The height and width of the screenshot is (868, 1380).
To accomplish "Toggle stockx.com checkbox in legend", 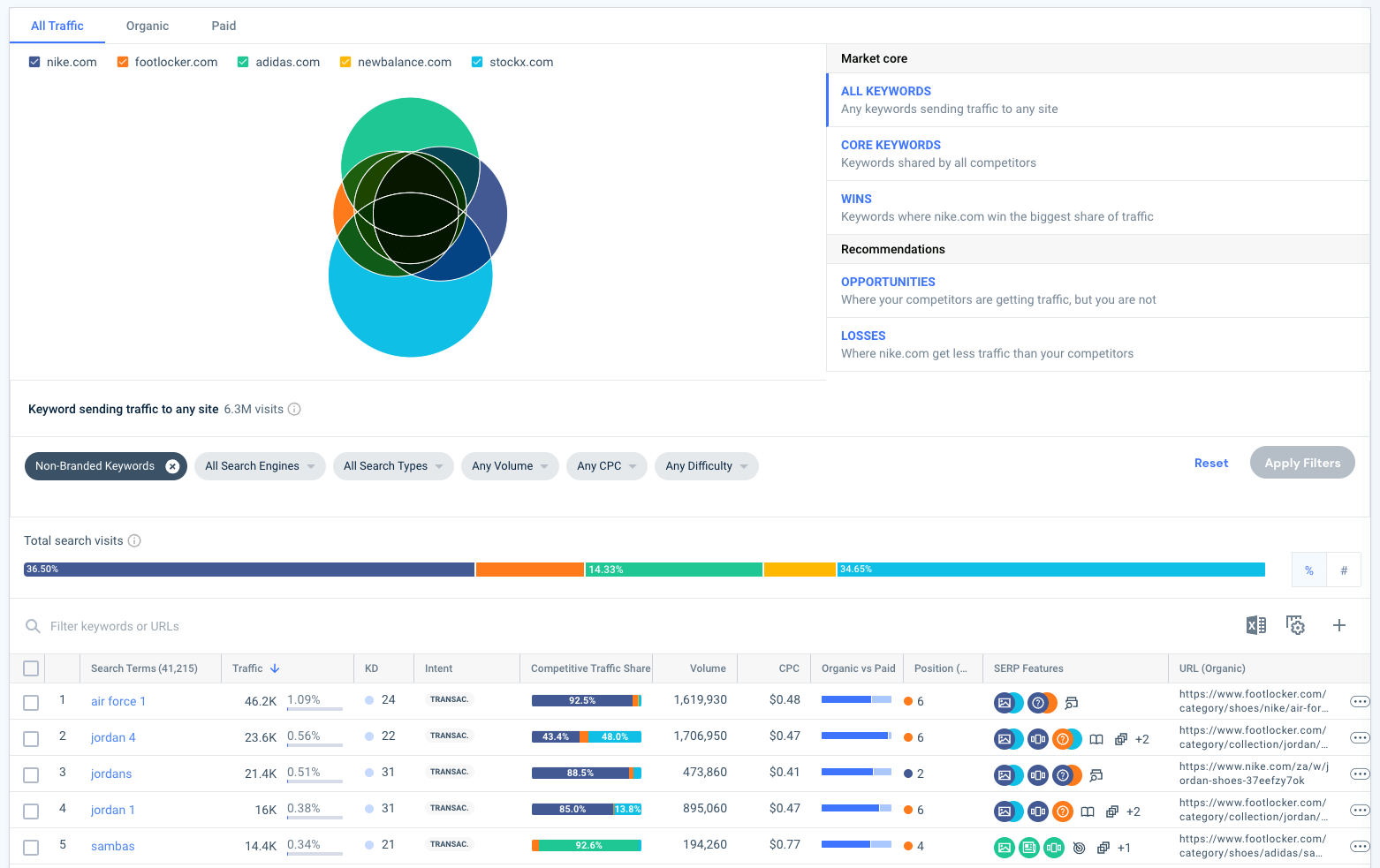I will (477, 62).
